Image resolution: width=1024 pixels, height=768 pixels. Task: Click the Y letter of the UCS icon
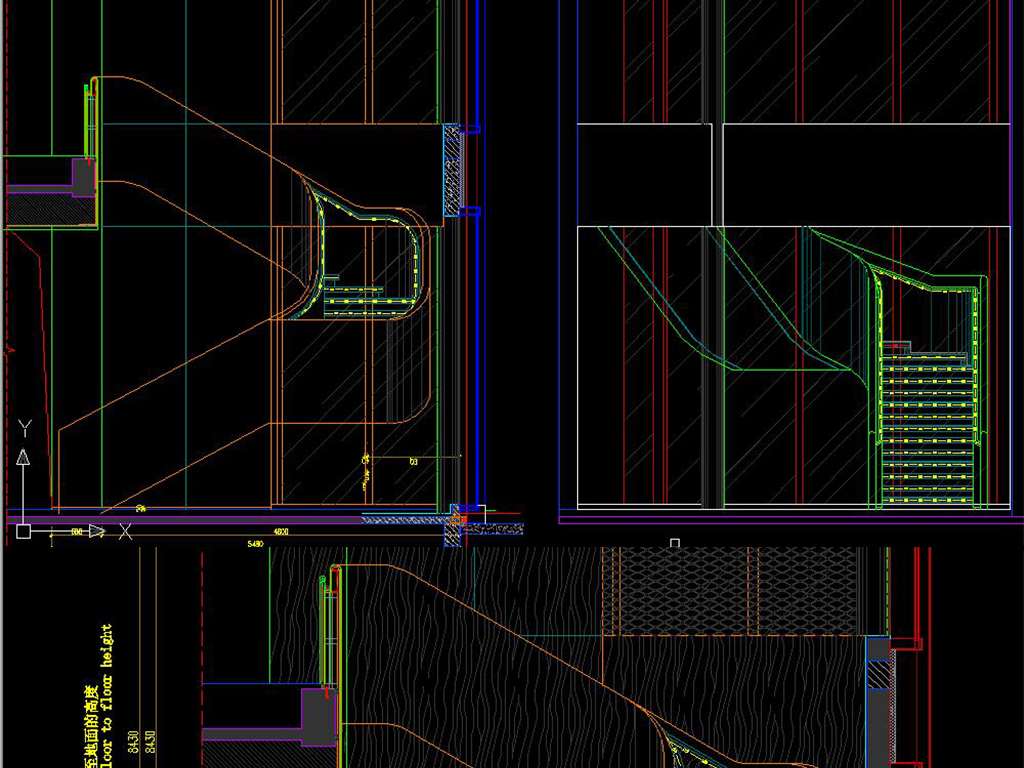(x=25, y=429)
